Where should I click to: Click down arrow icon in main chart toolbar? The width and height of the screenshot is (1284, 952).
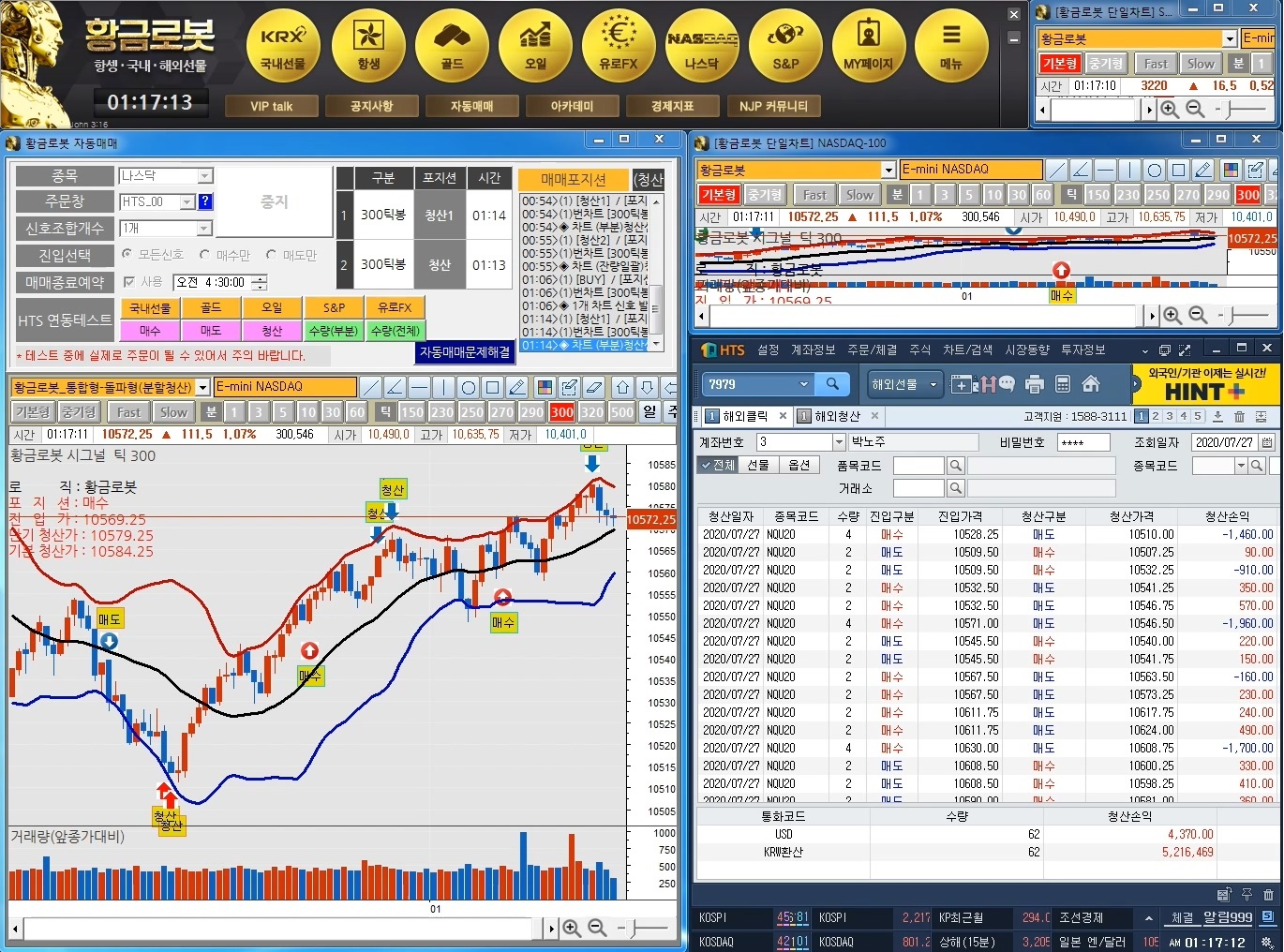click(648, 387)
